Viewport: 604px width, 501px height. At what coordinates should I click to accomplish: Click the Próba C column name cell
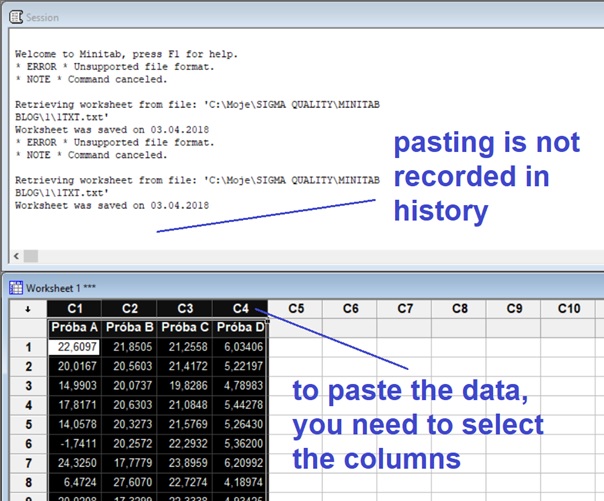(x=186, y=328)
